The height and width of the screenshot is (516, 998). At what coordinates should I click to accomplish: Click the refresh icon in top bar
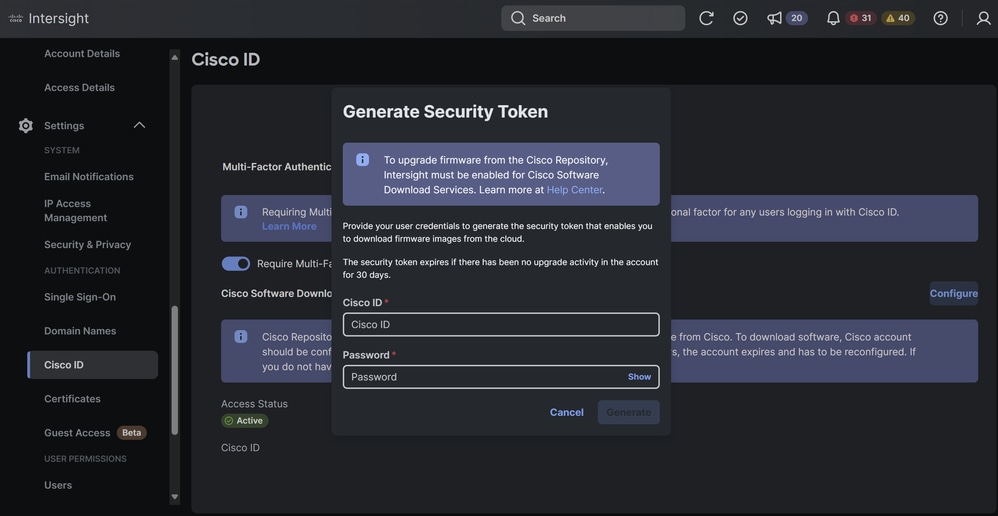(x=706, y=18)
